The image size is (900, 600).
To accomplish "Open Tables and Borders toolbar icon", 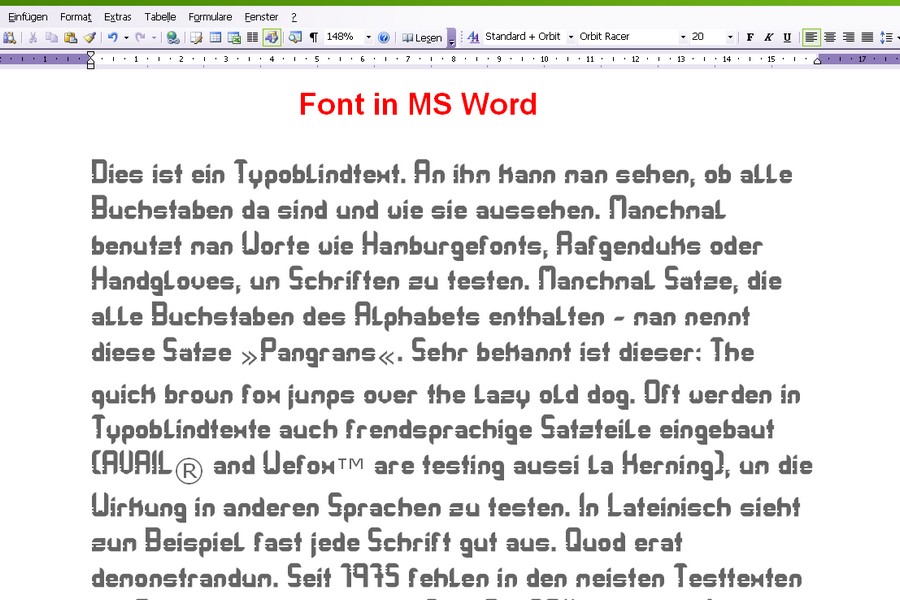I will [x=196, y=38].
